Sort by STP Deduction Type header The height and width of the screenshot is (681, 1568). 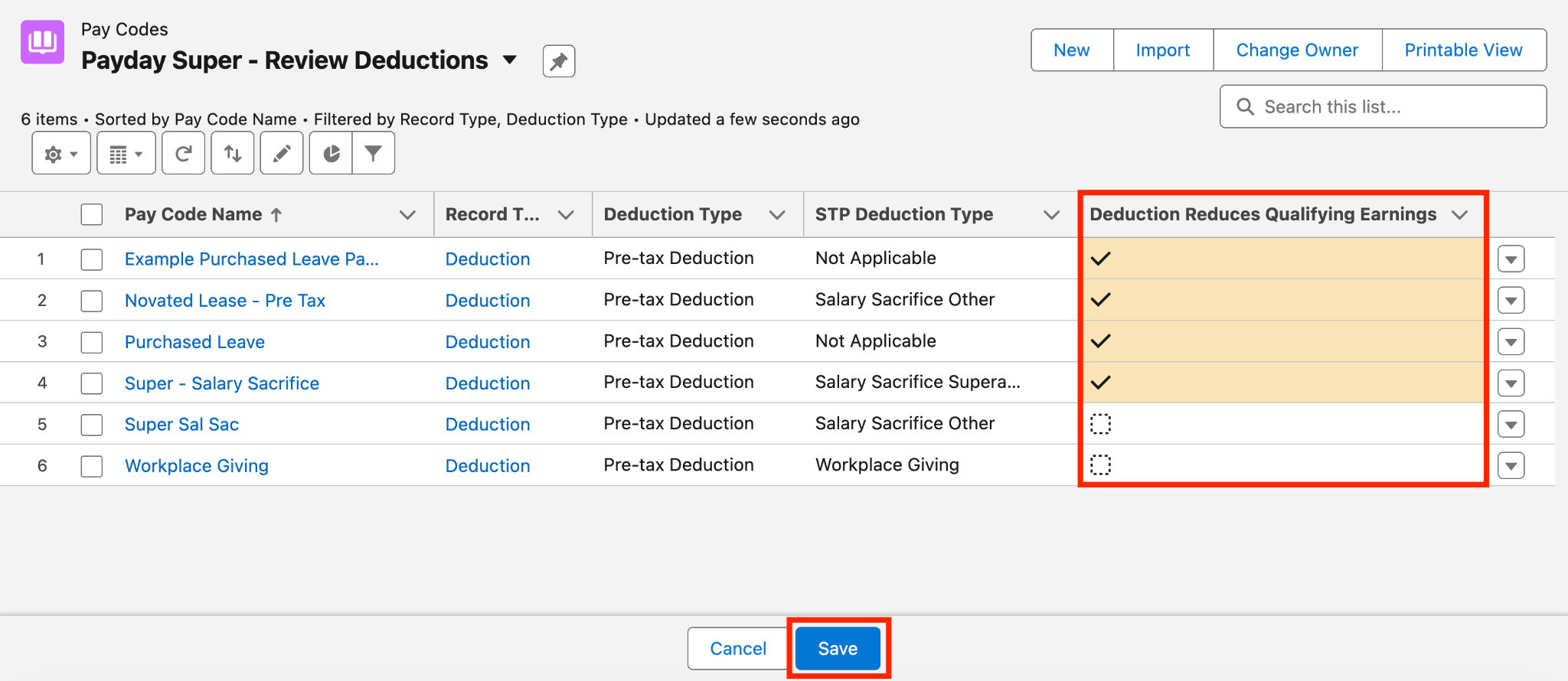click(904, 215)
